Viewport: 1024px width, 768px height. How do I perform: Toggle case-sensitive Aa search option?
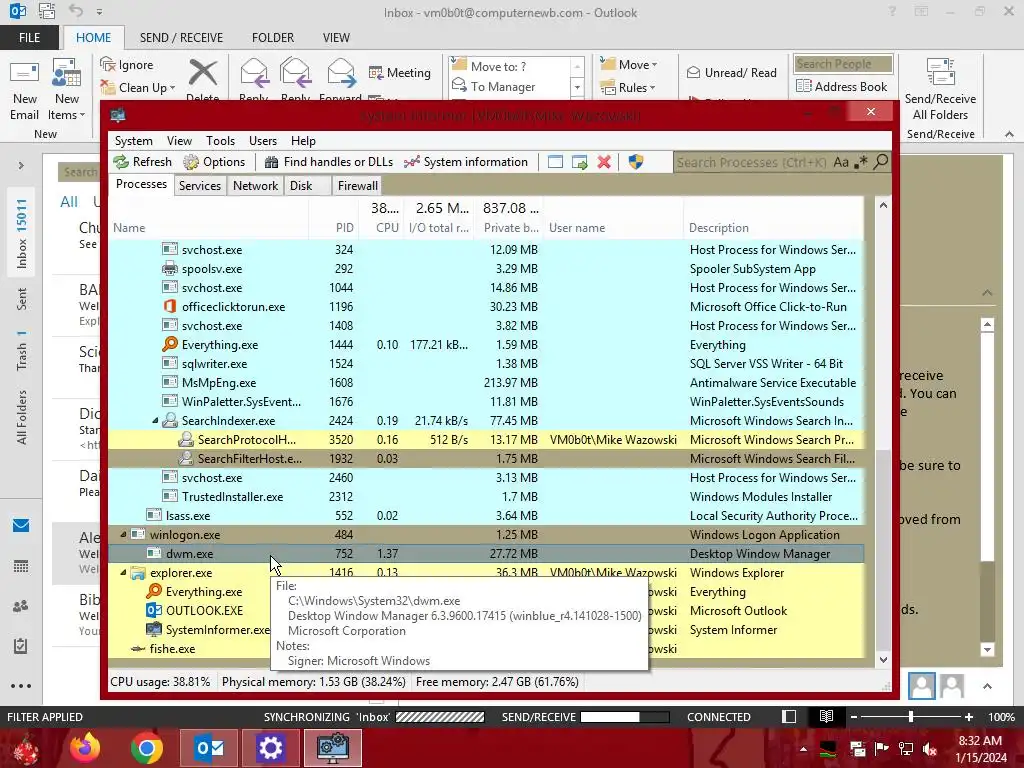(841, 162)
